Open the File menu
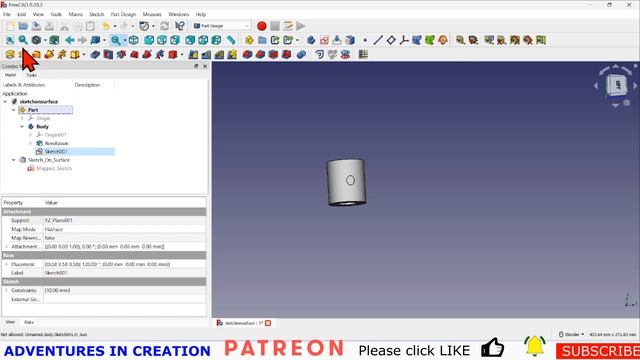 [7, 14]
